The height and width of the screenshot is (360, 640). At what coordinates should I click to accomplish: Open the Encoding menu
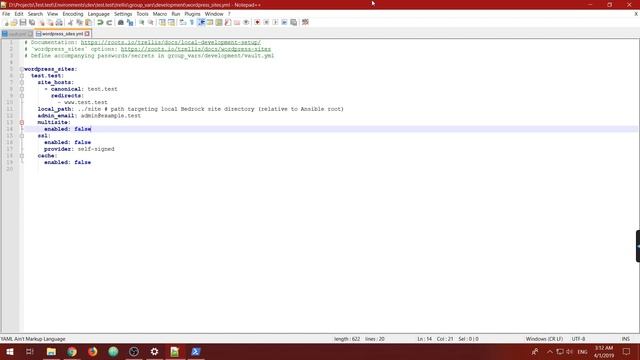73,14
